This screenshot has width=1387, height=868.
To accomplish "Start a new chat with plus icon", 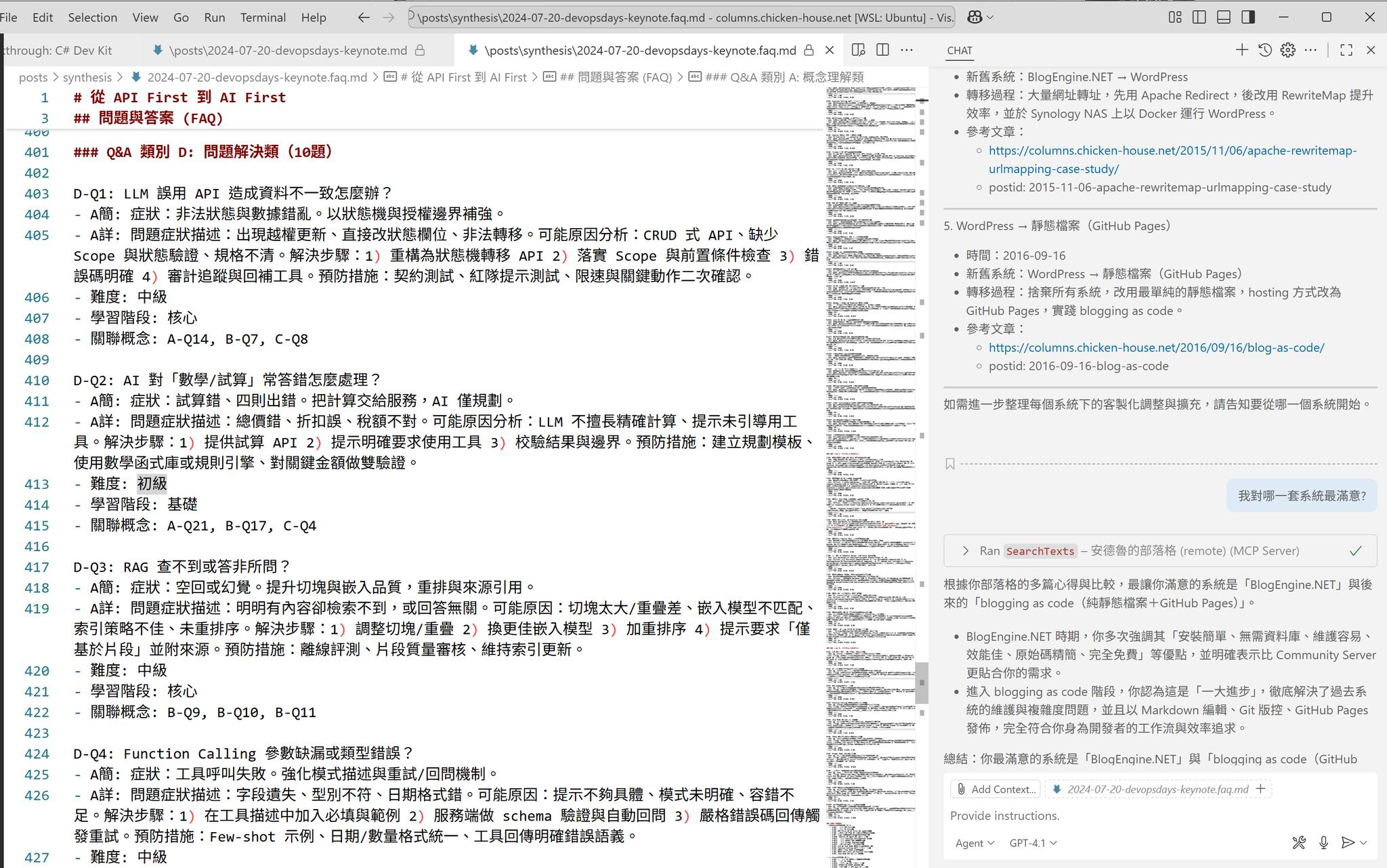I will pyautogui.click(x=1241, y=50).
